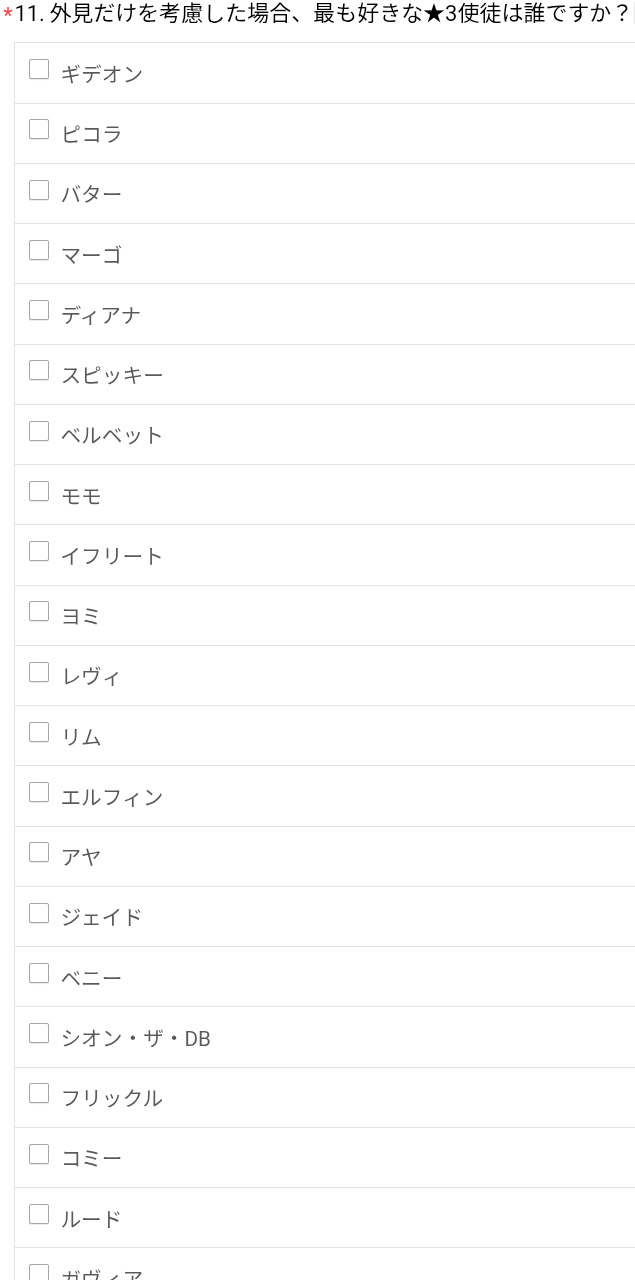Enable the フリックル option
This screenshot has height=1280, width=635.
(x=39, y=1094)
